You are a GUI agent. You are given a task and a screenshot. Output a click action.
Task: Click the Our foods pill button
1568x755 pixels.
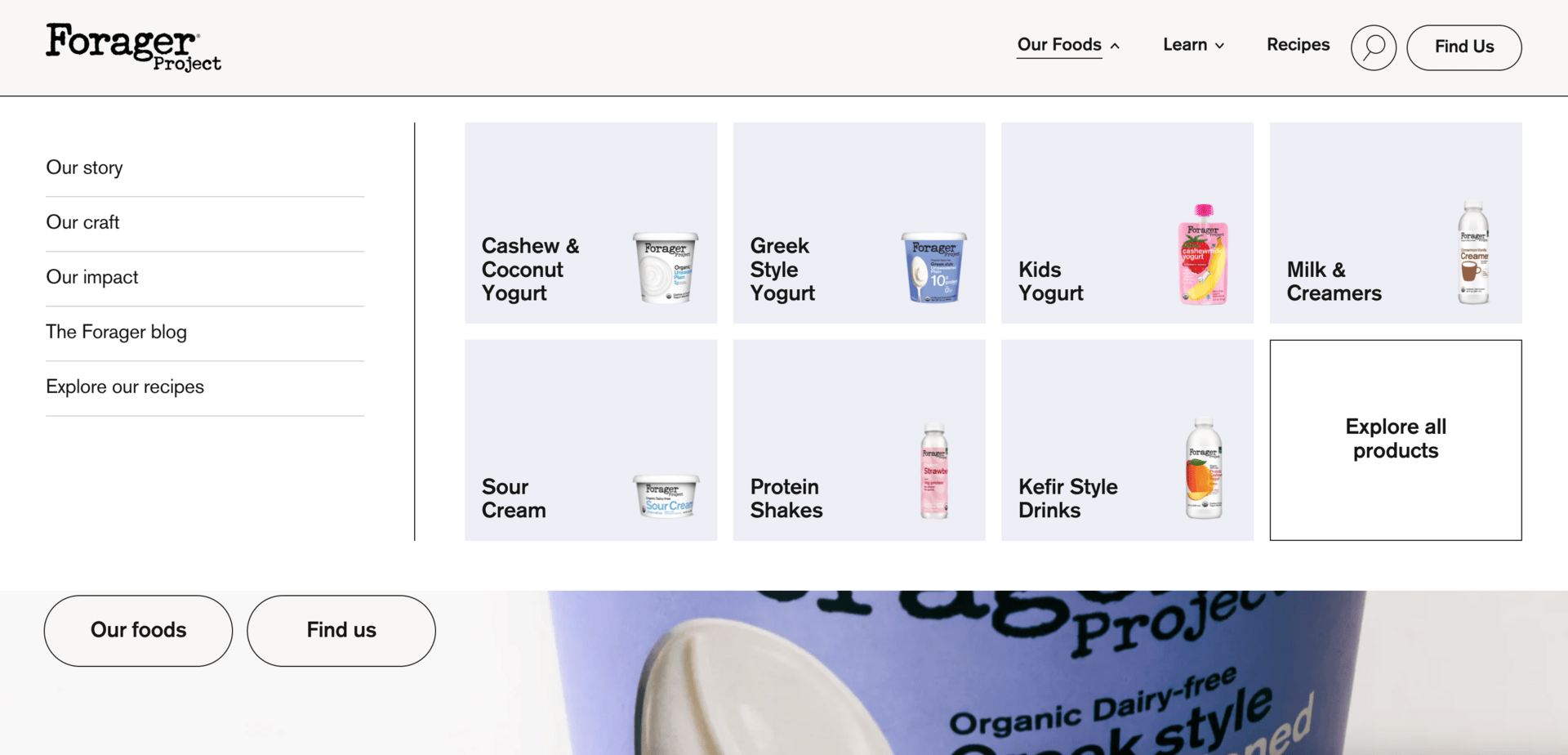[x=138, y=630]
